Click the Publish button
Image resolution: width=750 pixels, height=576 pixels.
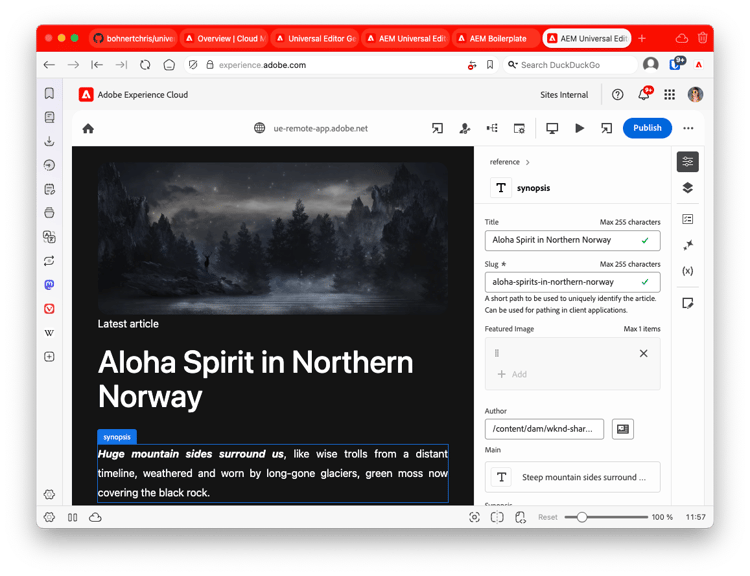point(647,128)
